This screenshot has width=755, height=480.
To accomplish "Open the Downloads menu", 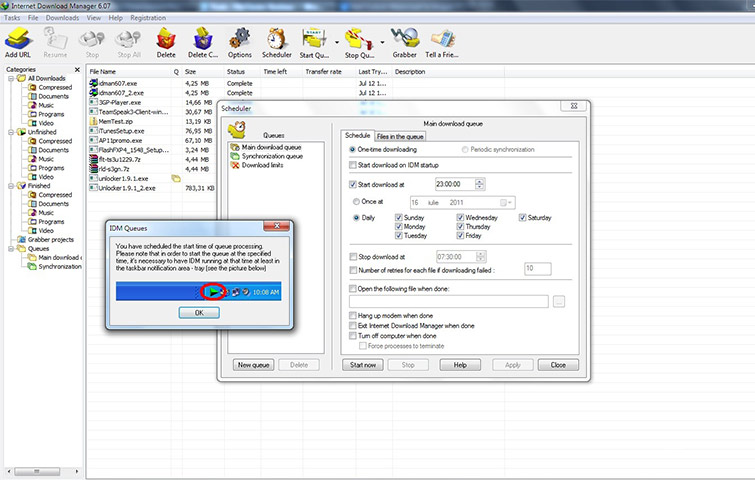I will (62, 18).
